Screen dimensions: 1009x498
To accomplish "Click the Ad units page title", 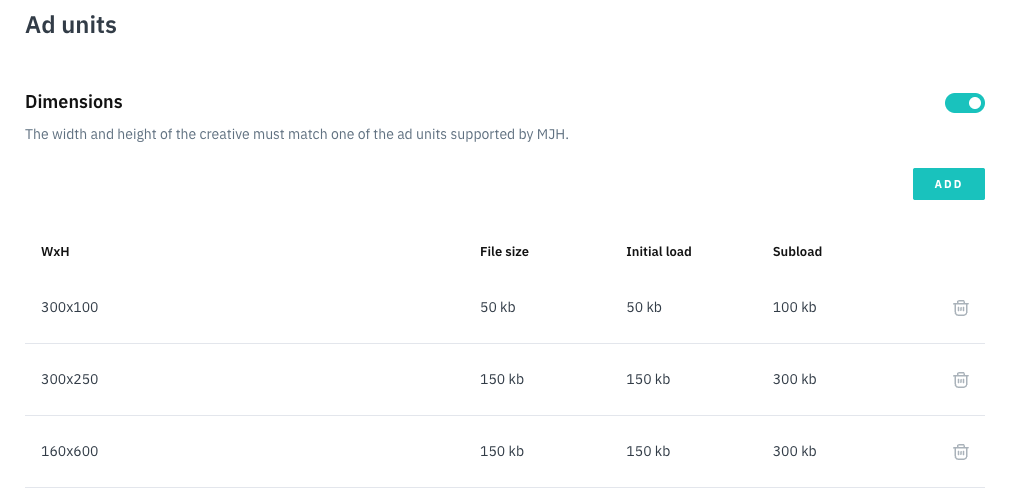I will coord(71,25).
